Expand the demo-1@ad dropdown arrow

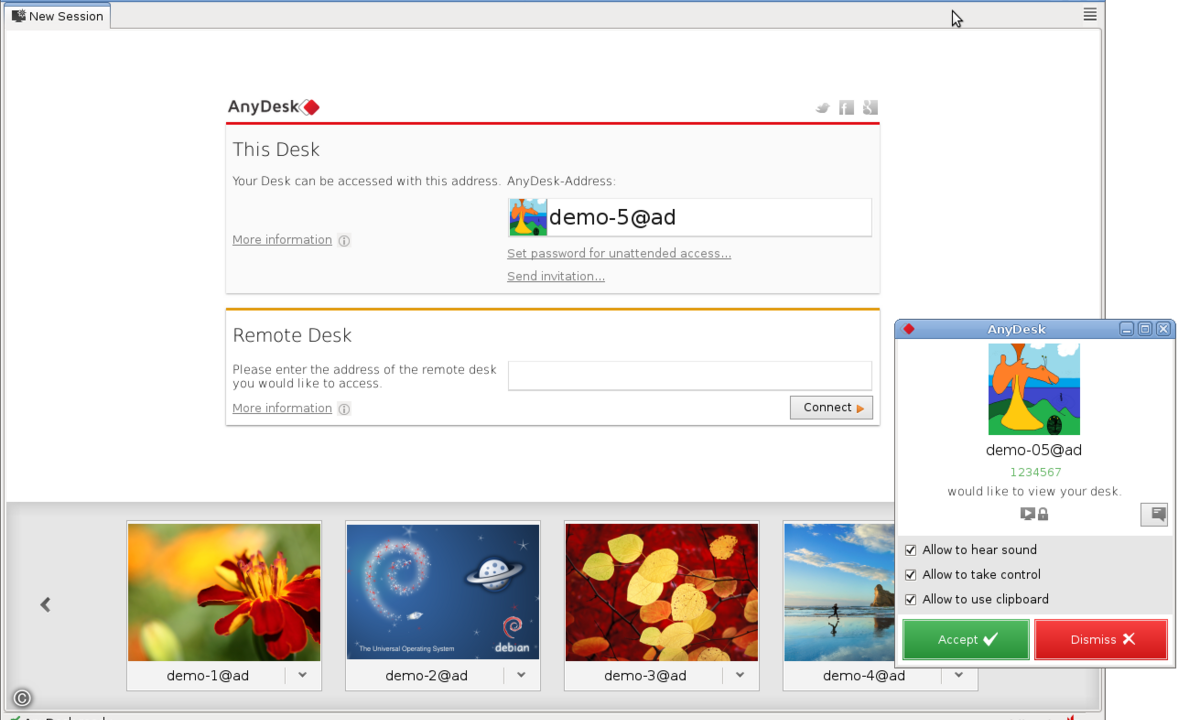303,675
